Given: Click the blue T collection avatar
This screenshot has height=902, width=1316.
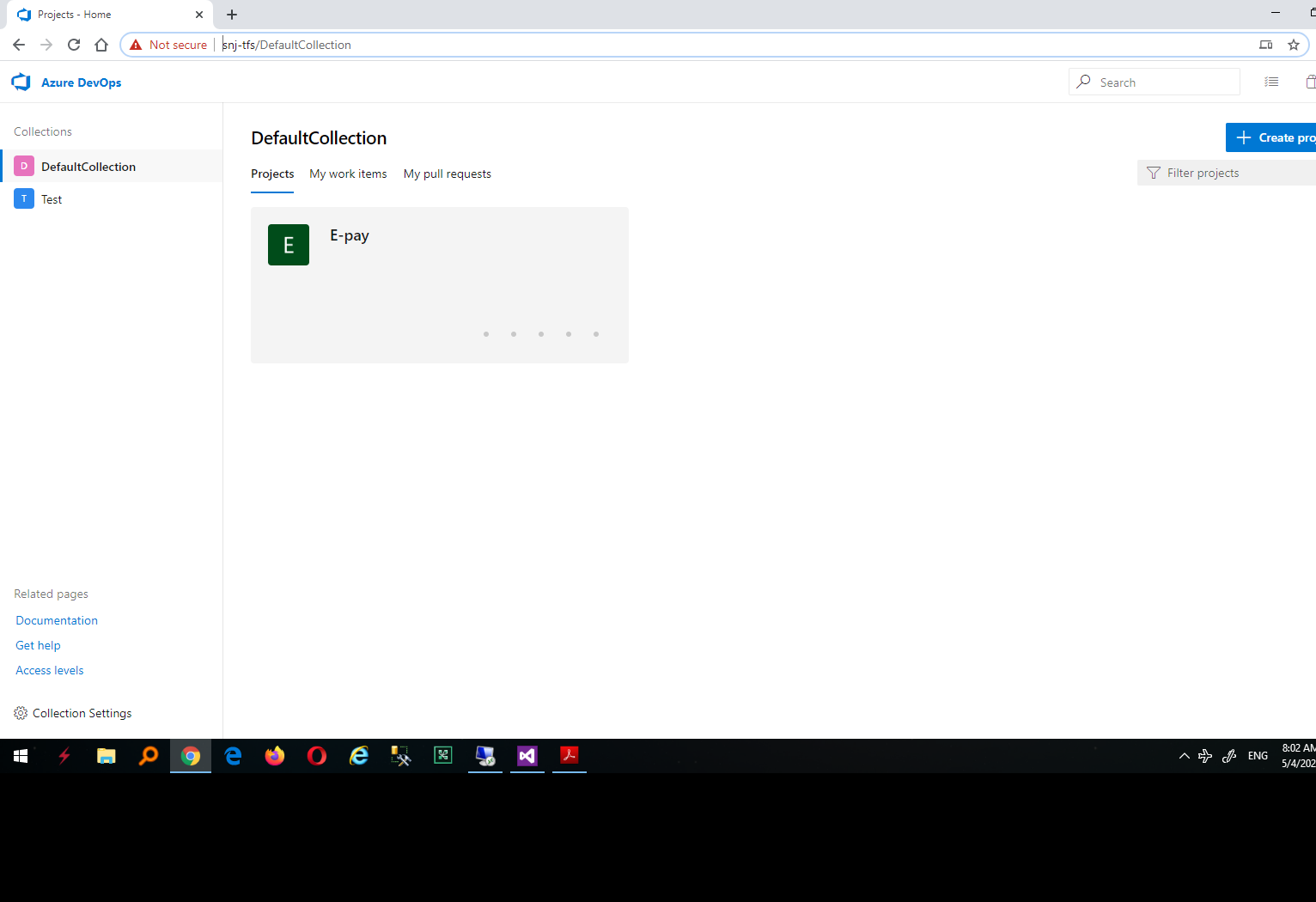Looking at the screenshot, I should tap(24, 198).
